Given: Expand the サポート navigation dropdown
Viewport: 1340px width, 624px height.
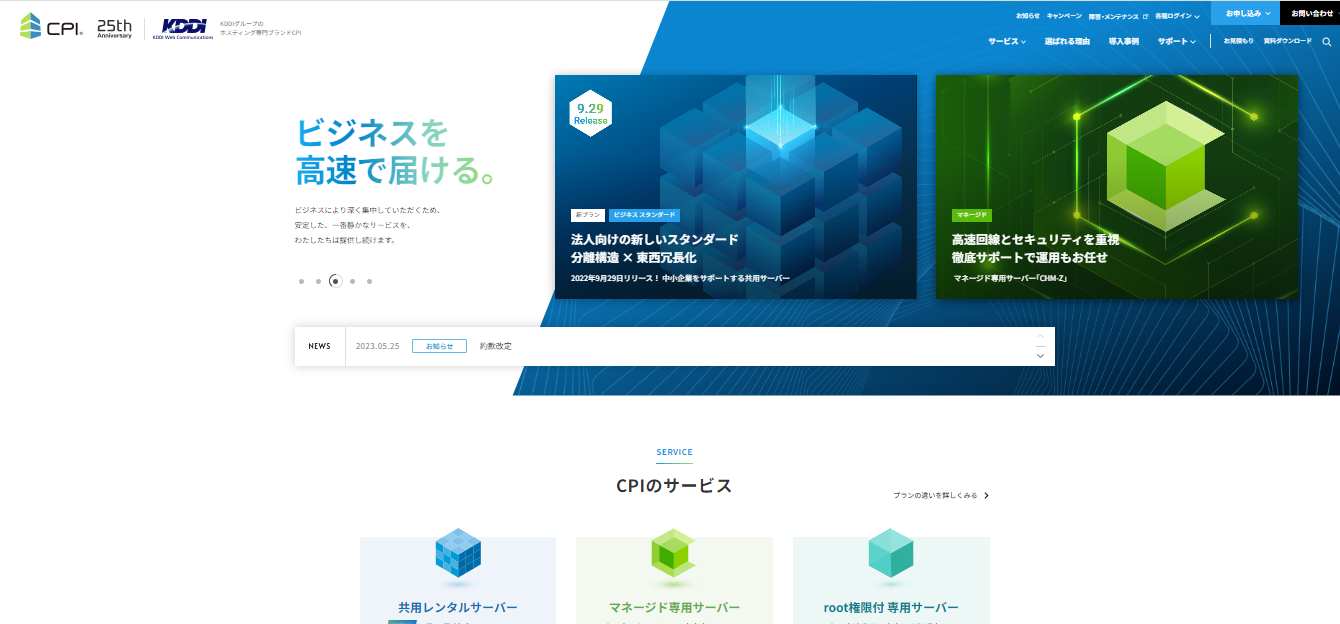Looking at the screenshot, I should coord(1174,41).
